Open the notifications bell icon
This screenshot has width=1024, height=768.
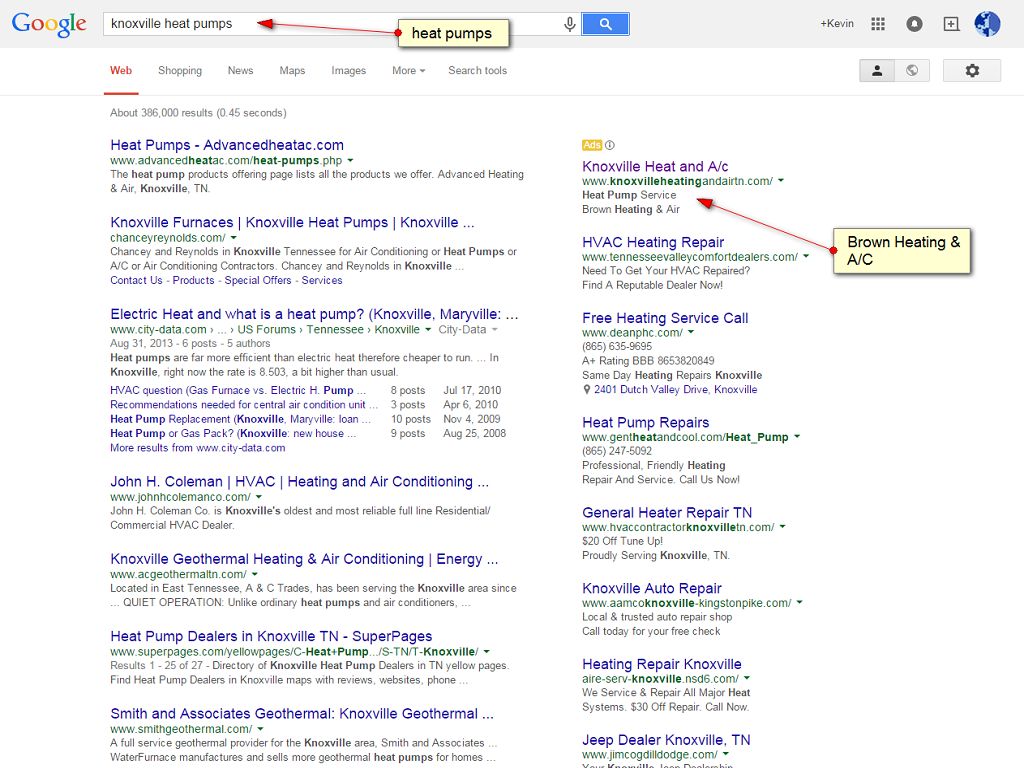pos(914,24)
